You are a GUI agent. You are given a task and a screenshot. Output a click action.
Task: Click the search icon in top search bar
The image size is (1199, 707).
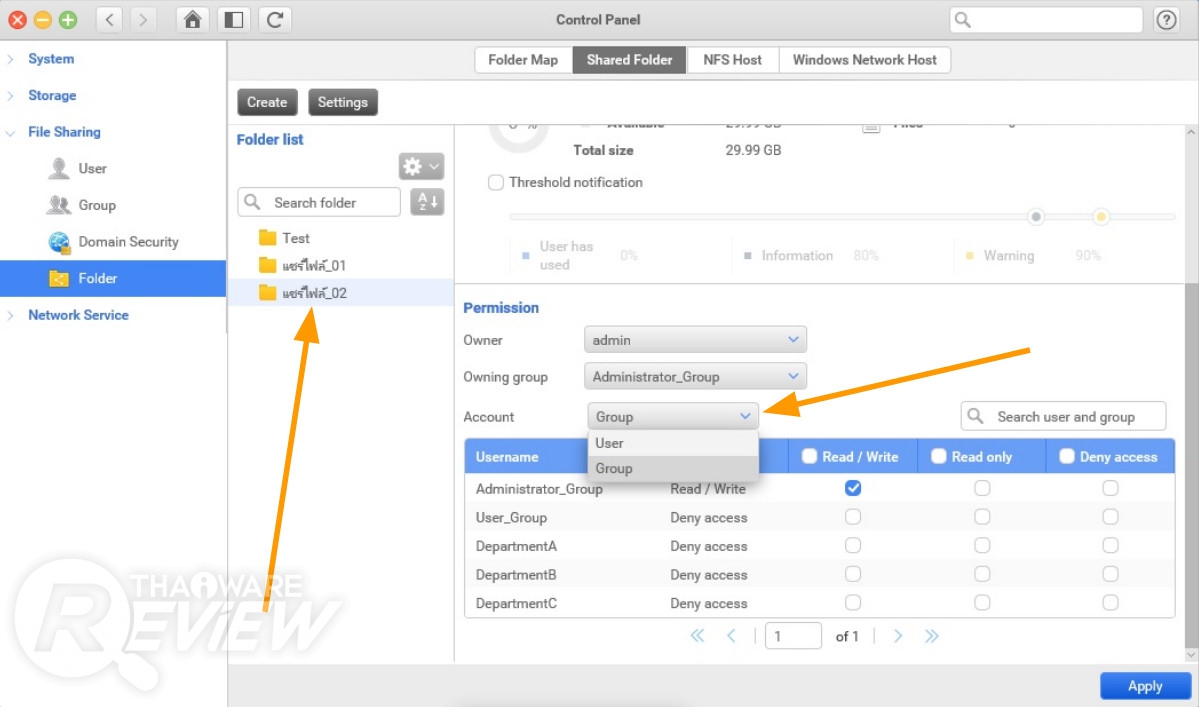tap(963, 20)
